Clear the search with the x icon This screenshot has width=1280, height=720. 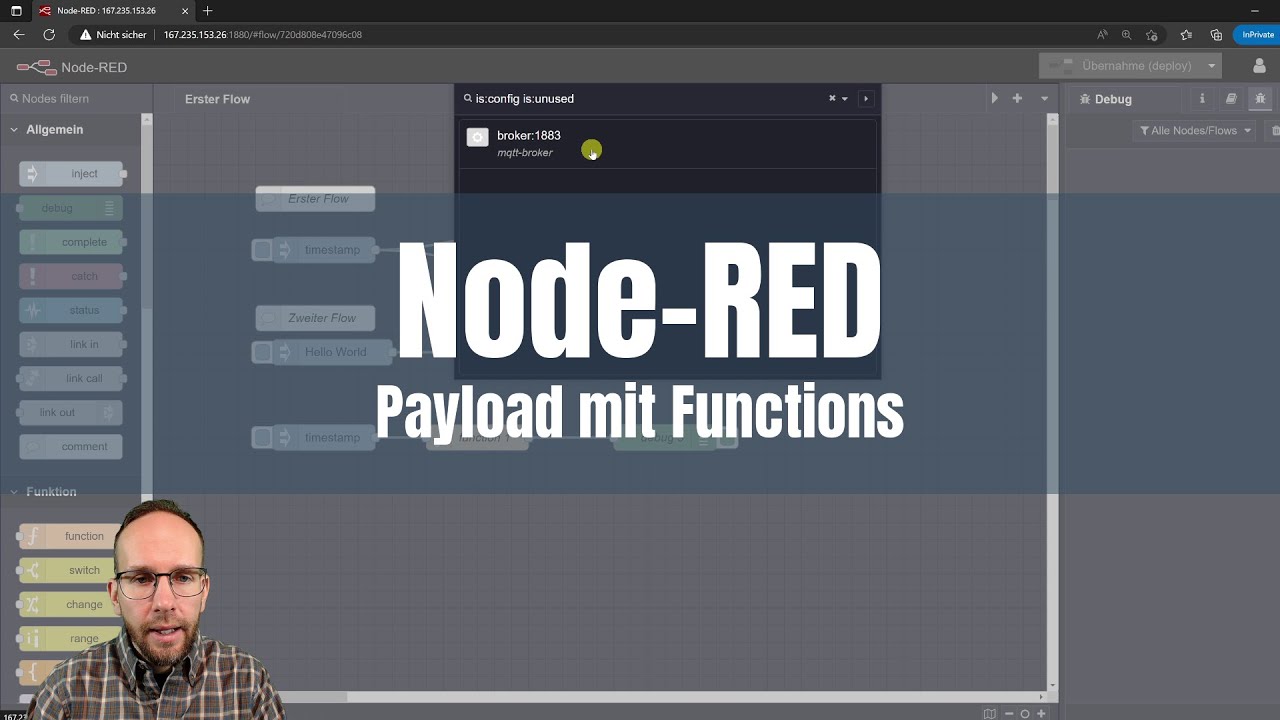[x=832, y=98]
